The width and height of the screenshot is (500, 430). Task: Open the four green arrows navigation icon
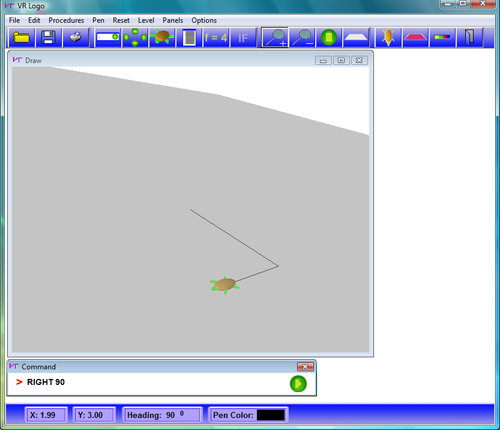(x=135, y=37)
